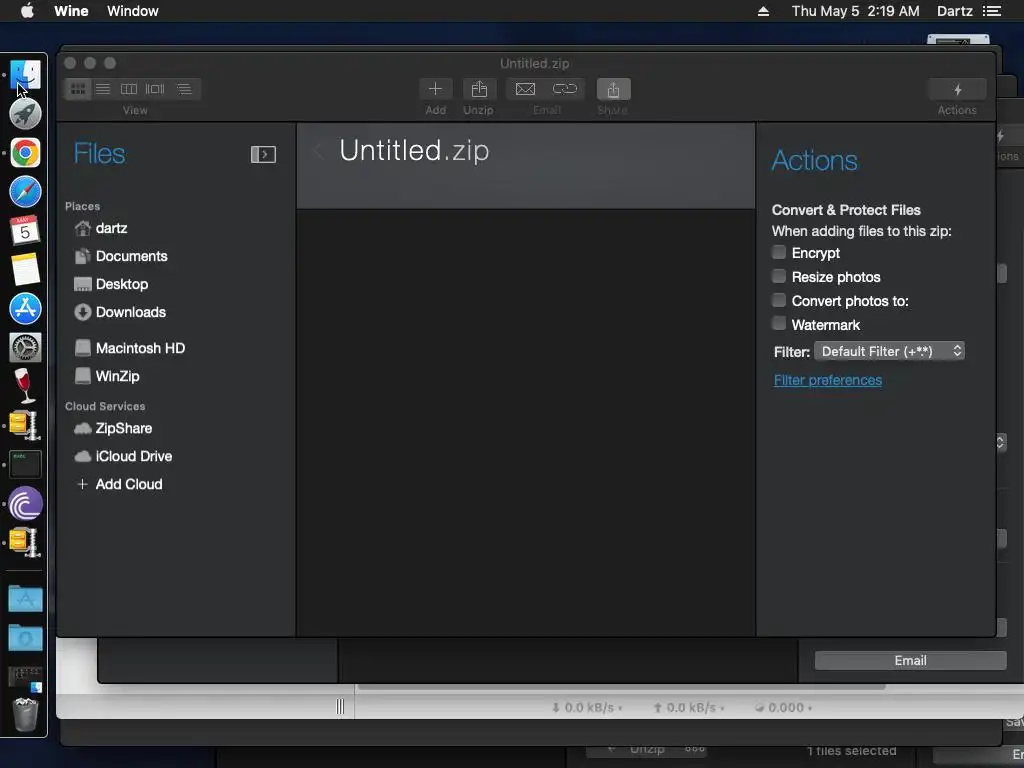The height and width of the screenshot is (768, 1024).
Task: Click the divider handle in torrent window status bar
Action: pos(340,706)
